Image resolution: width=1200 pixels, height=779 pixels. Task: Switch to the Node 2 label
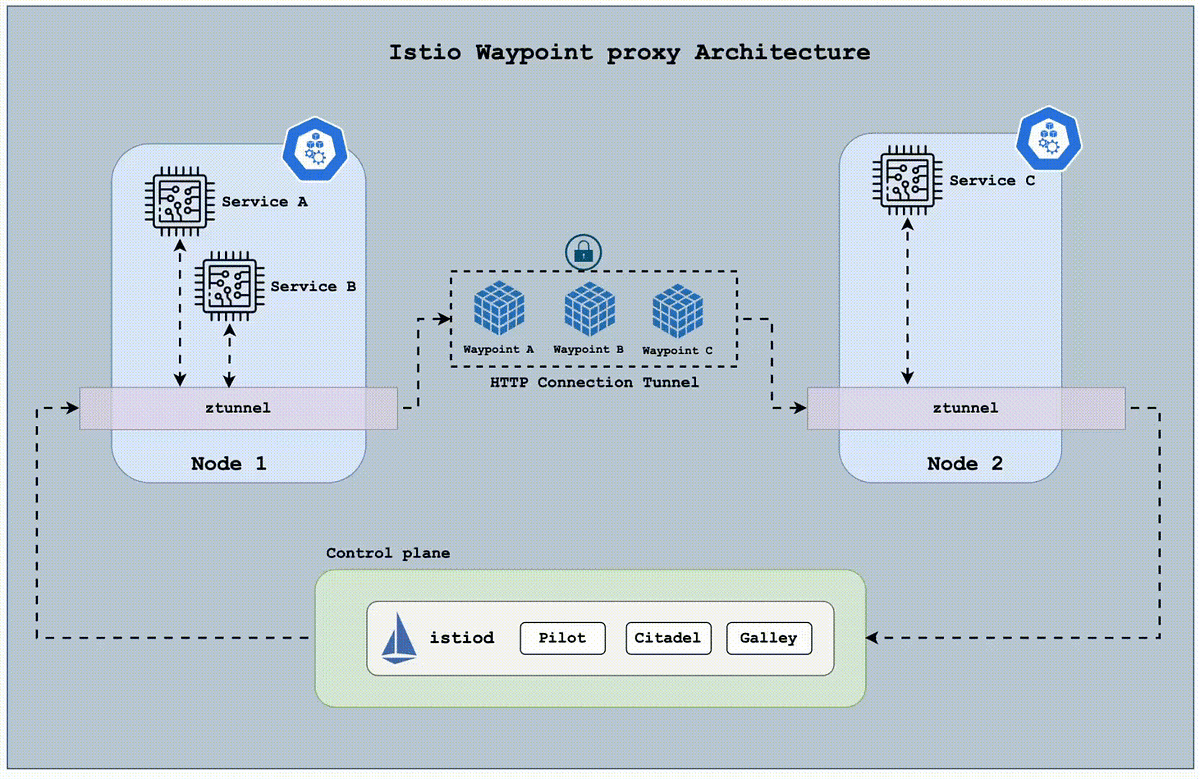(964, 463)
